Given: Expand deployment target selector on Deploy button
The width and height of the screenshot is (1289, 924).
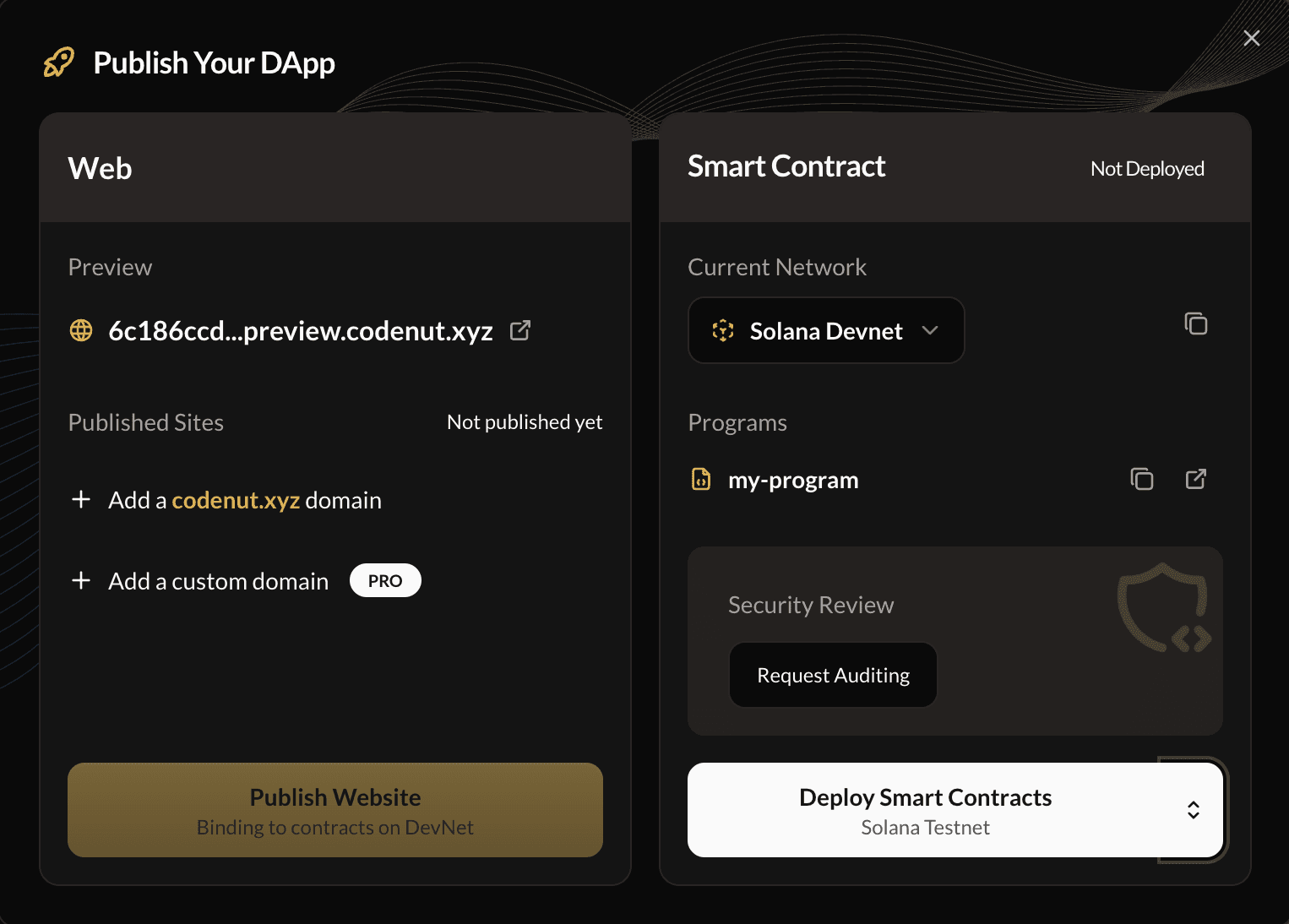Looking at the screenshot, I should [1194, 810].
